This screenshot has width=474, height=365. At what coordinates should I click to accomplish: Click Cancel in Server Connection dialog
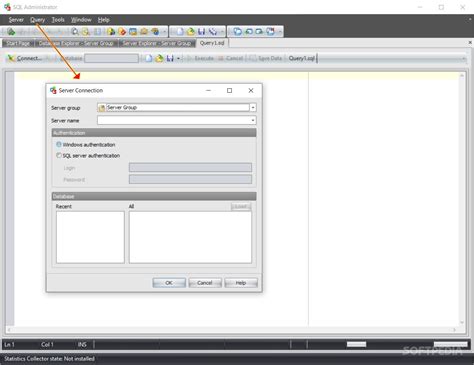(205, 283)
